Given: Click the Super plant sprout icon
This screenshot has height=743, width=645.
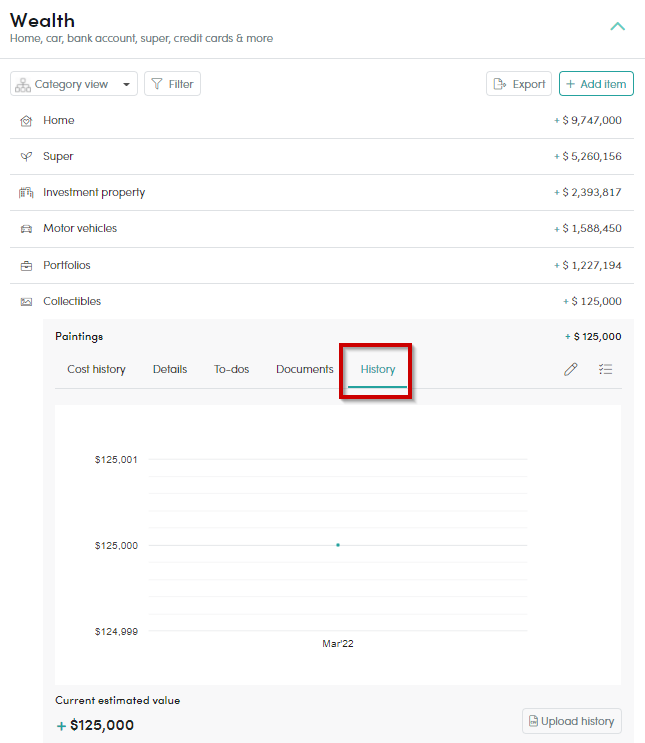Looking at the screenshot, I should 26,156.
